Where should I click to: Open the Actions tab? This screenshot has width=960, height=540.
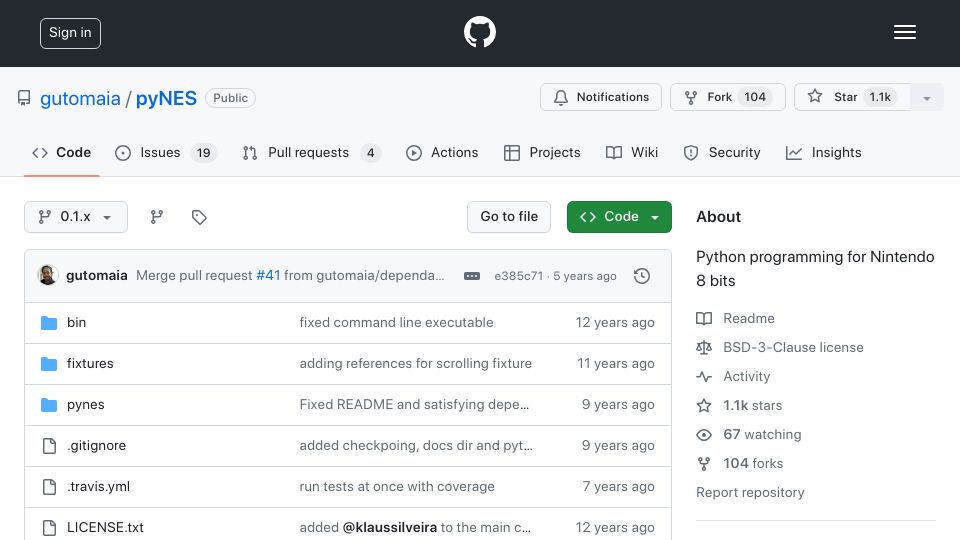pos(442,152)
